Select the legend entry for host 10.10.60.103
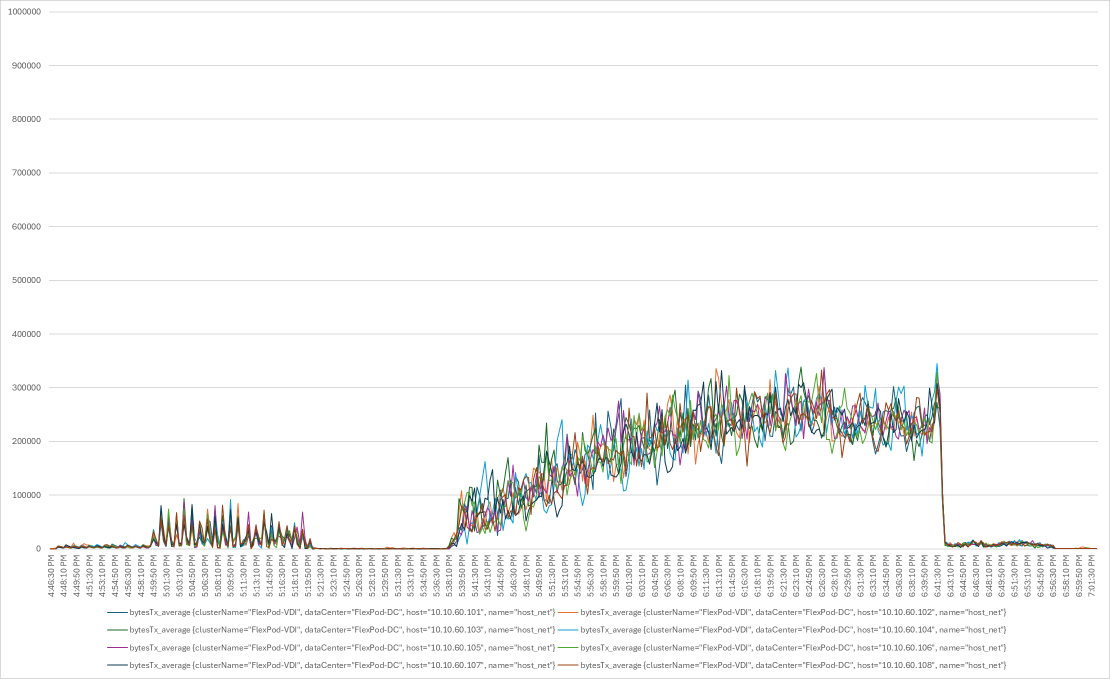Image resolution: width=1110 pixels, height=679 pixels. click(x=331, y=629)
